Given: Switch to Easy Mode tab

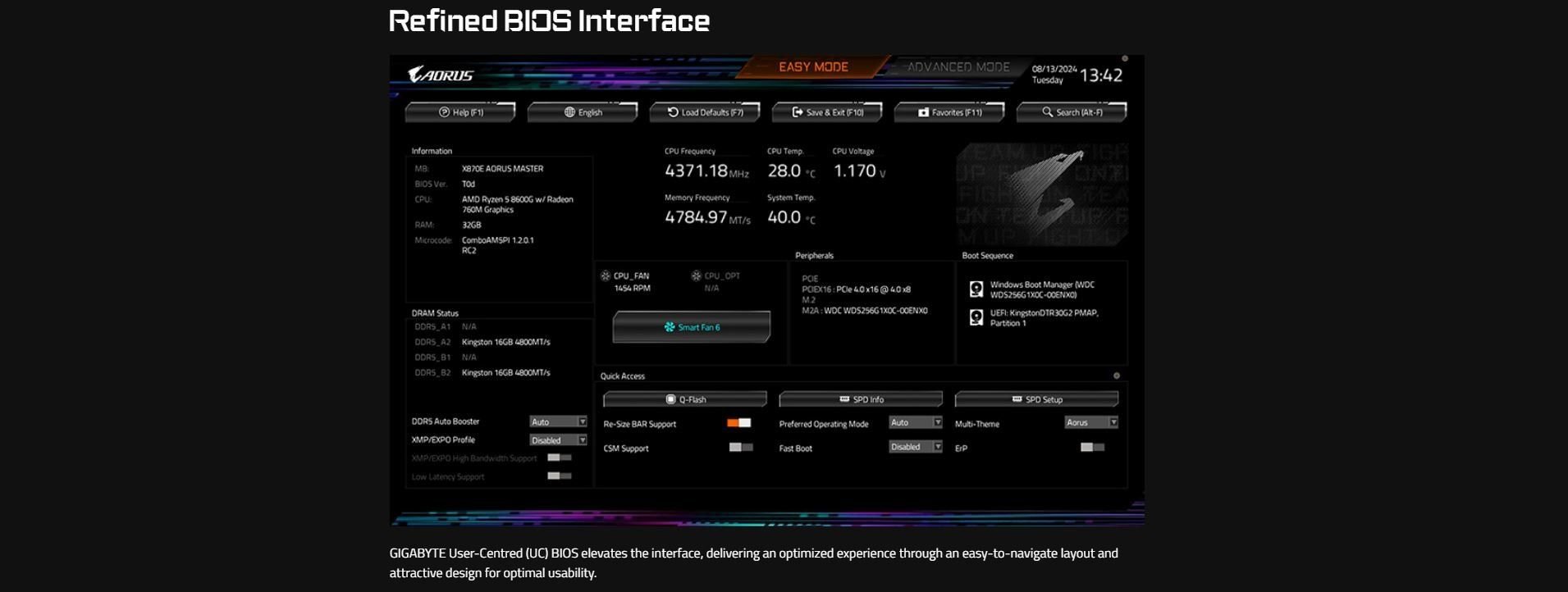Looking at the screenshot, I should [813, 67].
